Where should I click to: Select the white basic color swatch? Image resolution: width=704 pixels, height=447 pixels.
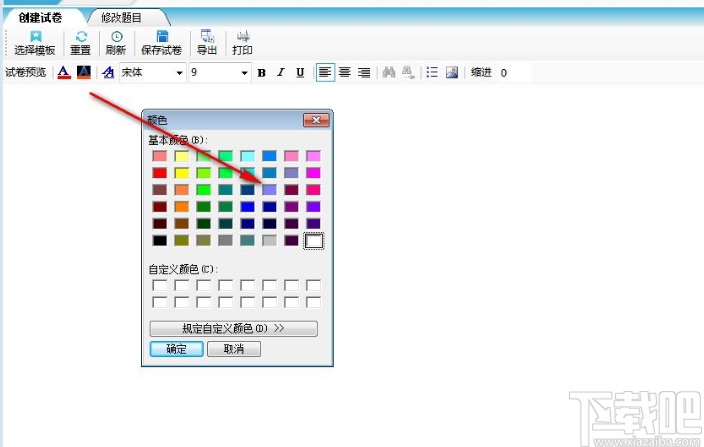pyautogui.click(x=313, y=241)
